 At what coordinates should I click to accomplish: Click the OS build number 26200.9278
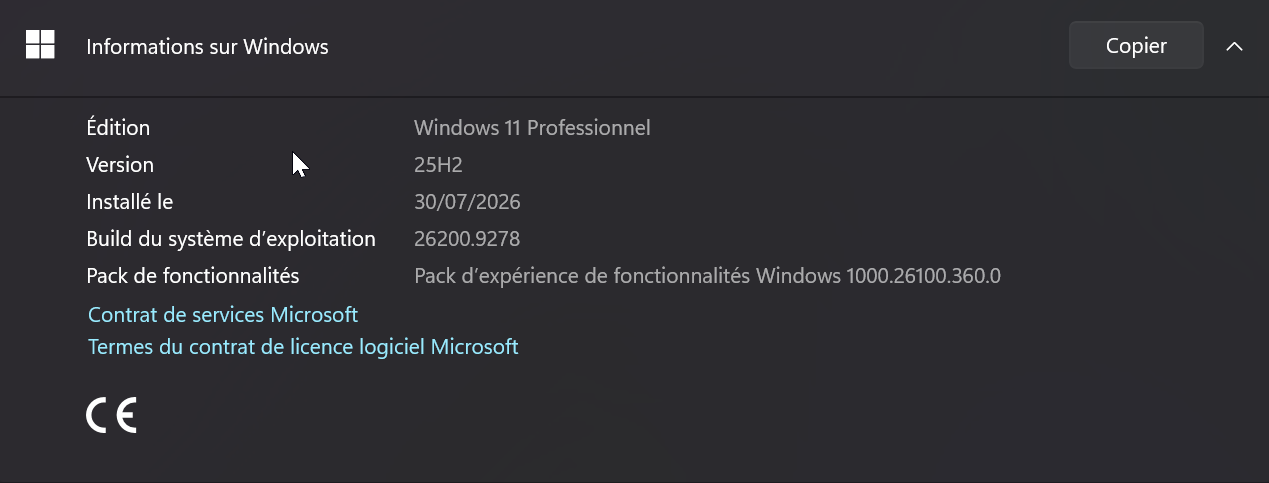pyautogui.click(x=467, y=239)
